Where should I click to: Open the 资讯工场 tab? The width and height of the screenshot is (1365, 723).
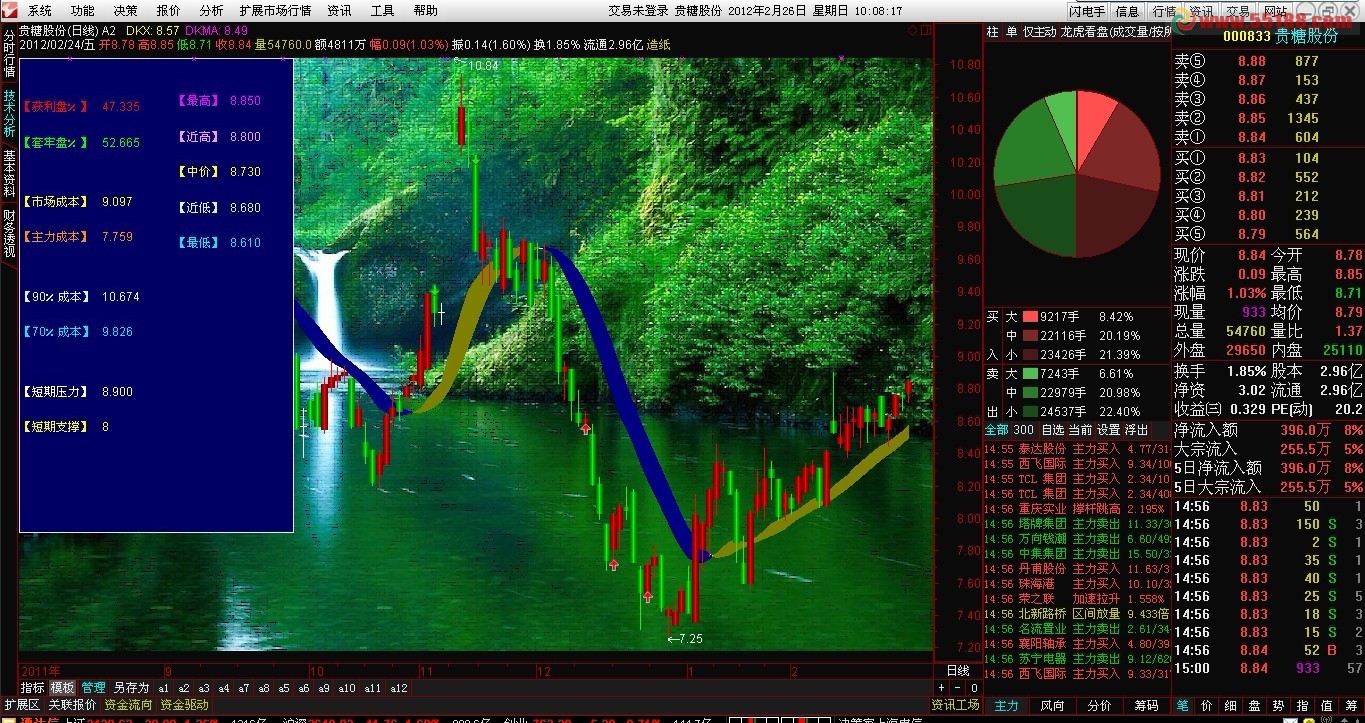coord(955,705)
